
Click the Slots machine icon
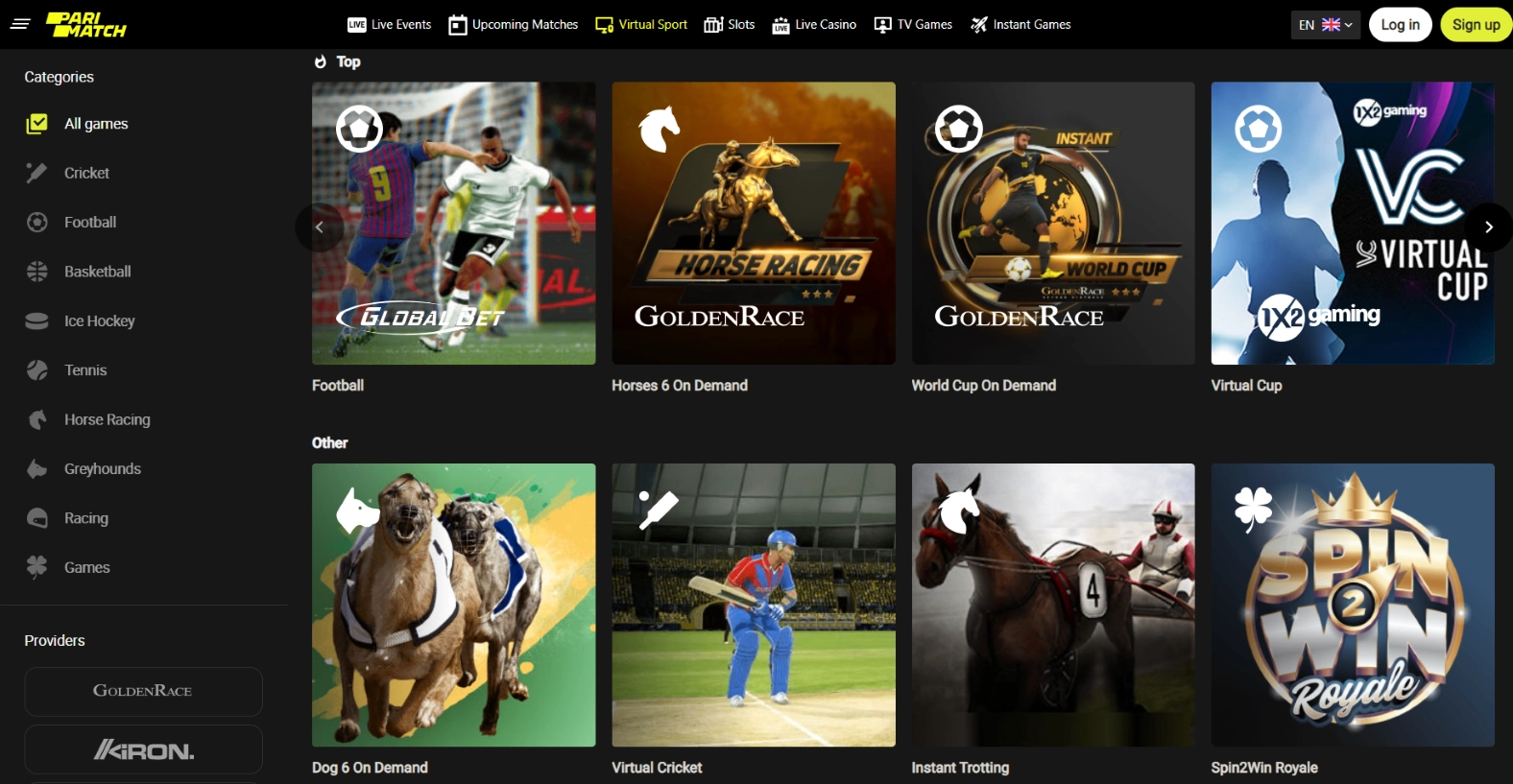713,25
